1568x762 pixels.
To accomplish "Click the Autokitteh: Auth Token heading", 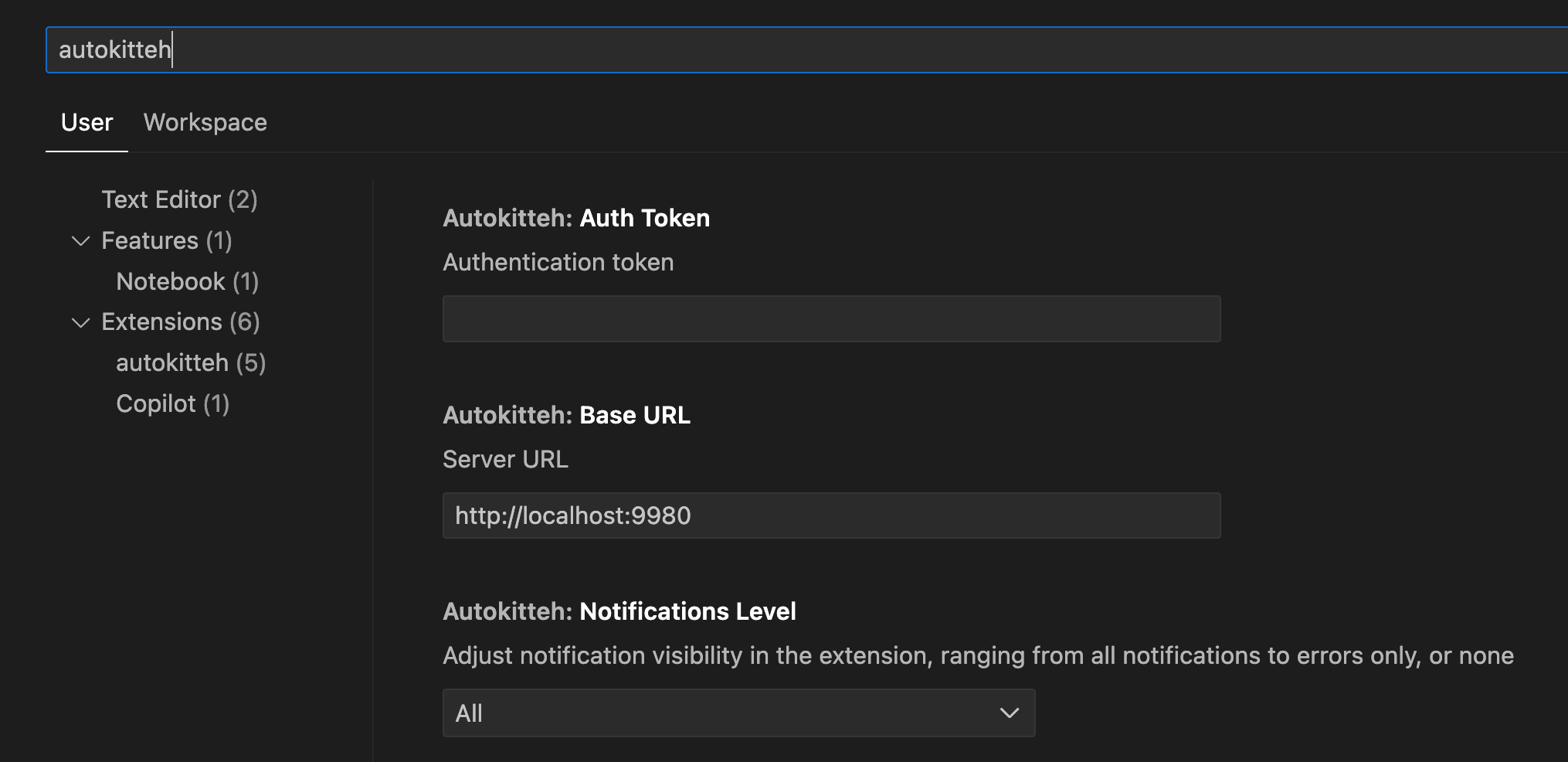I will tap(576, 219).
